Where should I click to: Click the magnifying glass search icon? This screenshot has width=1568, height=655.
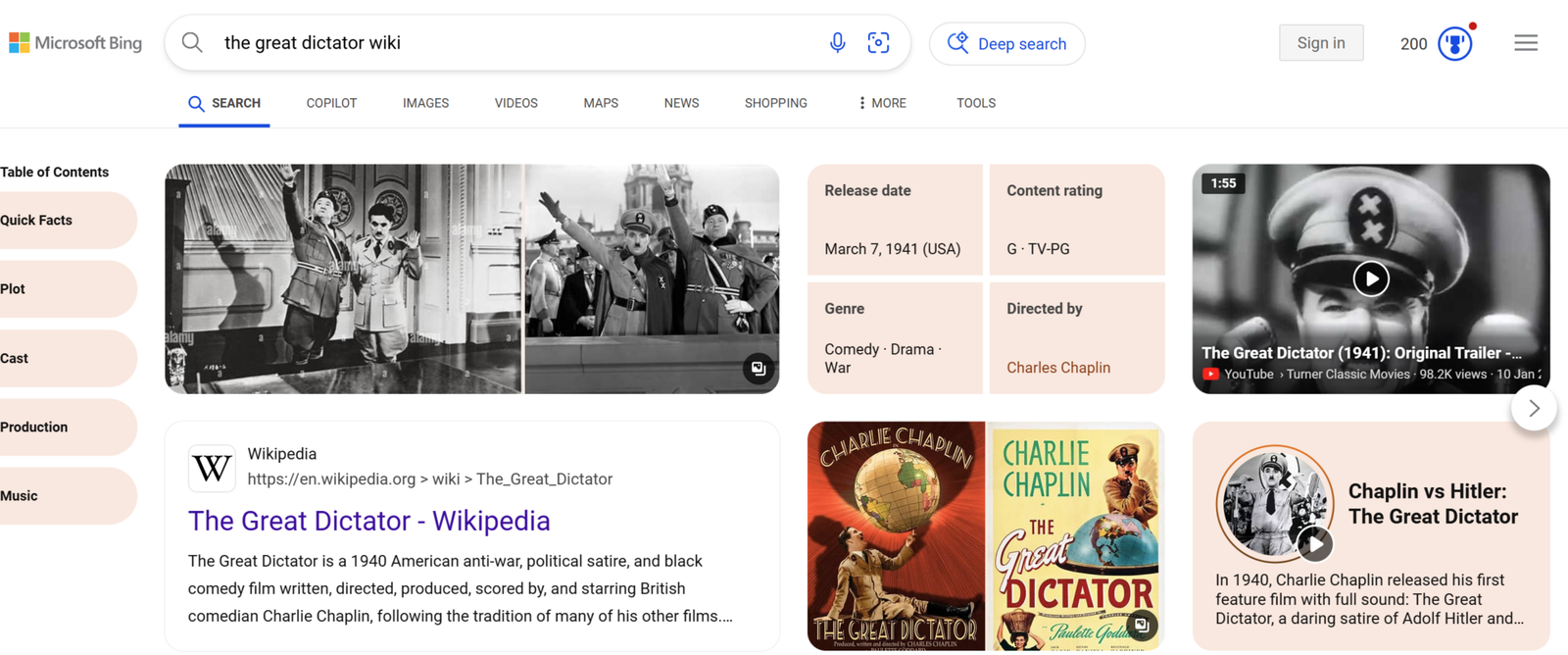point(192,43)
